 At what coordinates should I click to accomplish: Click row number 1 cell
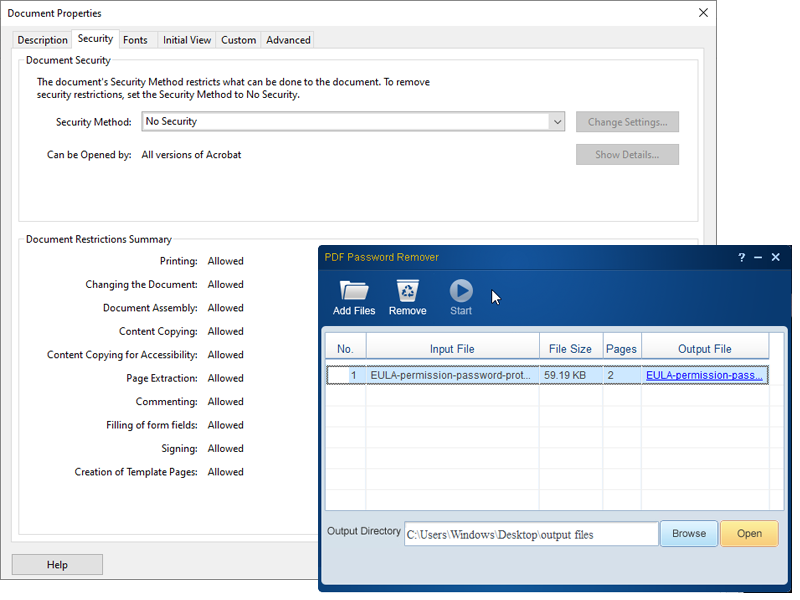coord(346,376)
